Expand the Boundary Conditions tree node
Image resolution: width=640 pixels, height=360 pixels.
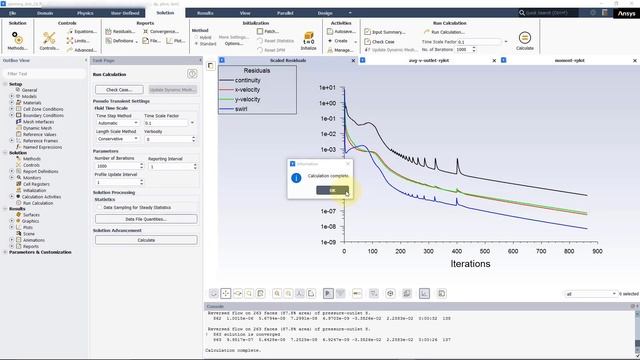pos(12,116)
